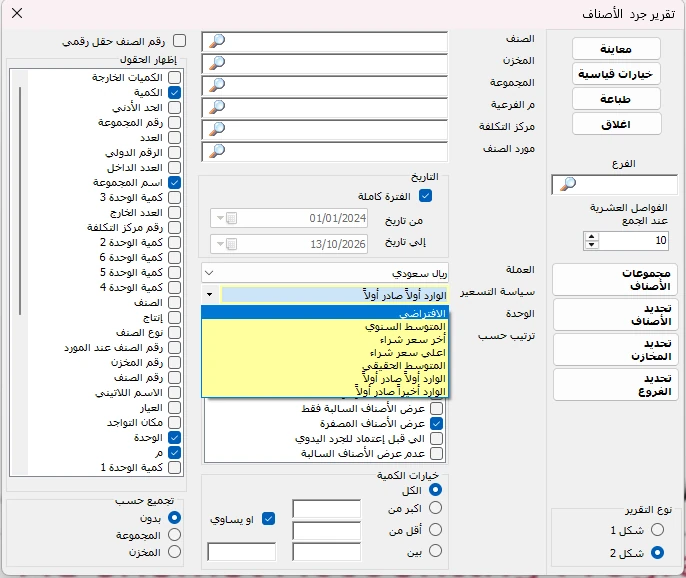
Task: Toggle the او يساوي checkbox
Action: tap(268, 519)
